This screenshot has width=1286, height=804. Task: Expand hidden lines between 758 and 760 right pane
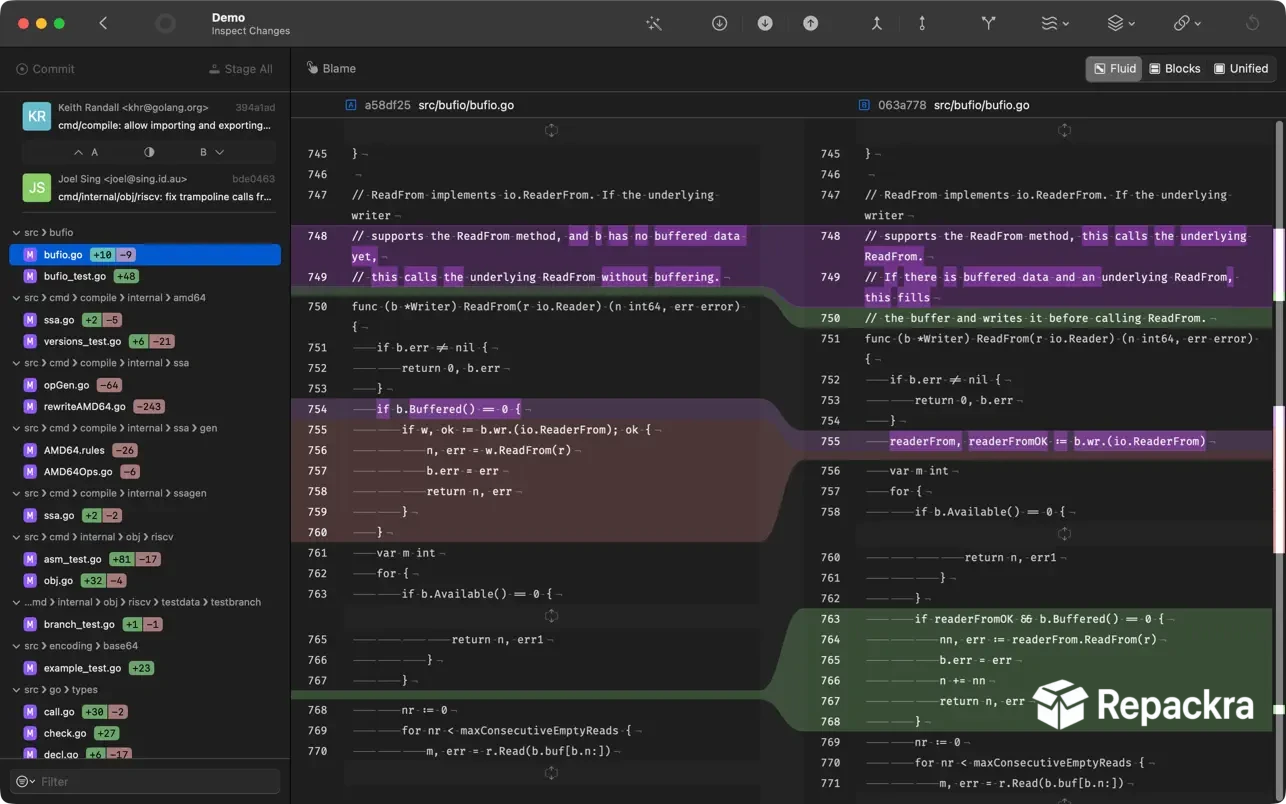[1064, 534]
